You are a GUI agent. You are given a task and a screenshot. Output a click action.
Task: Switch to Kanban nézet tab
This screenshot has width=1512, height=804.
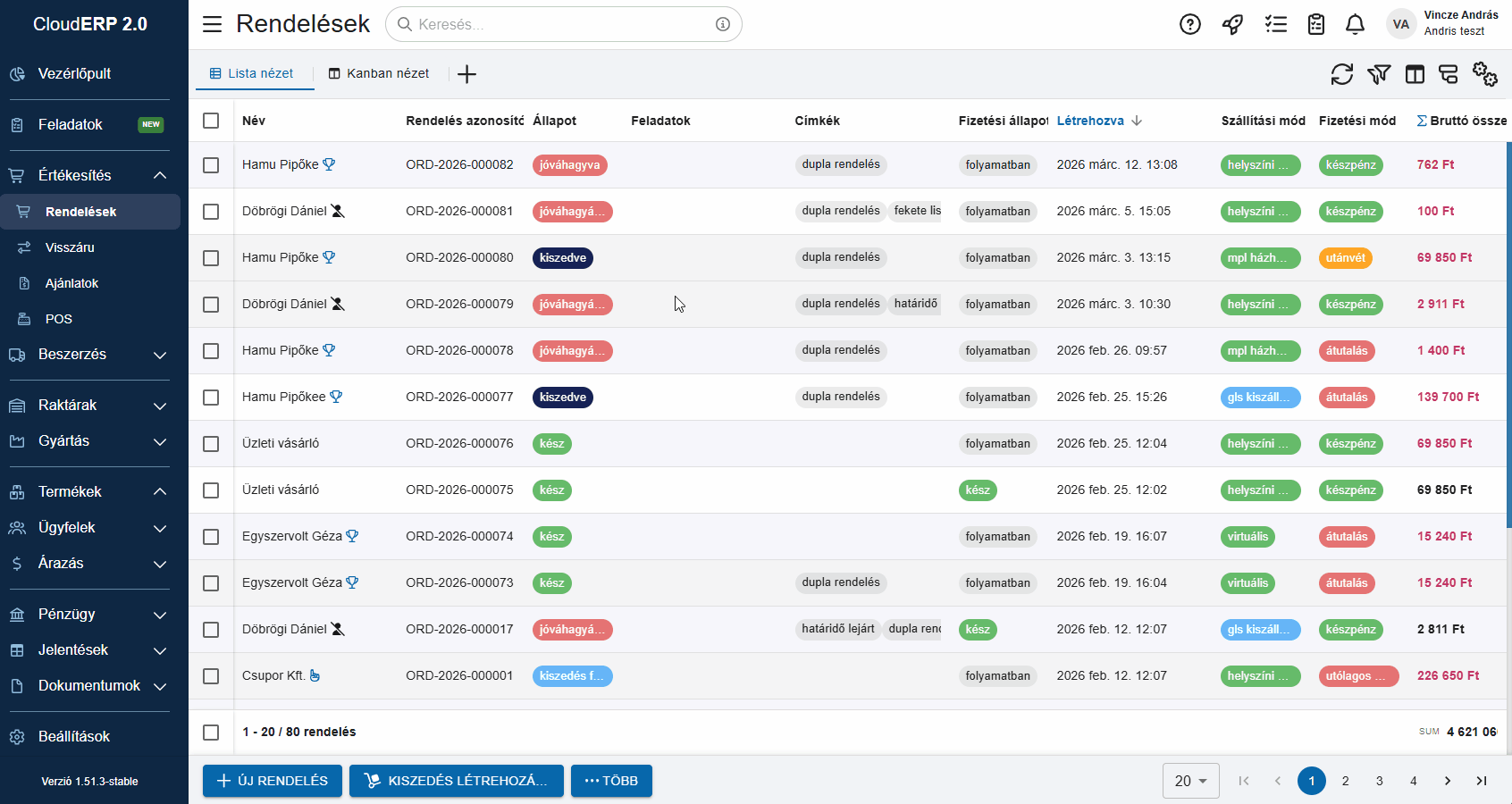tap(379, 73)
